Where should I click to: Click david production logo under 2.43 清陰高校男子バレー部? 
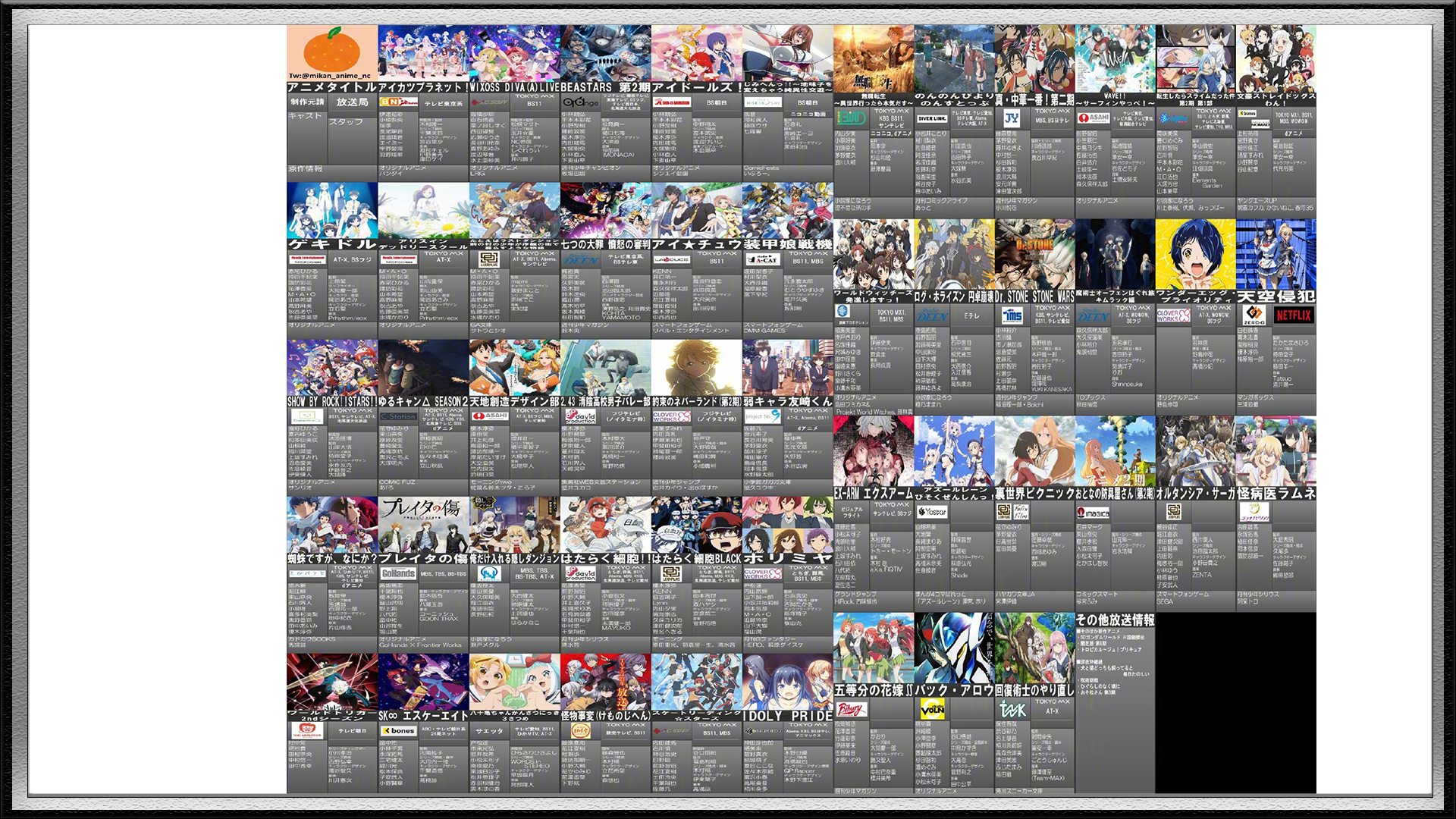tap(580, 416)
